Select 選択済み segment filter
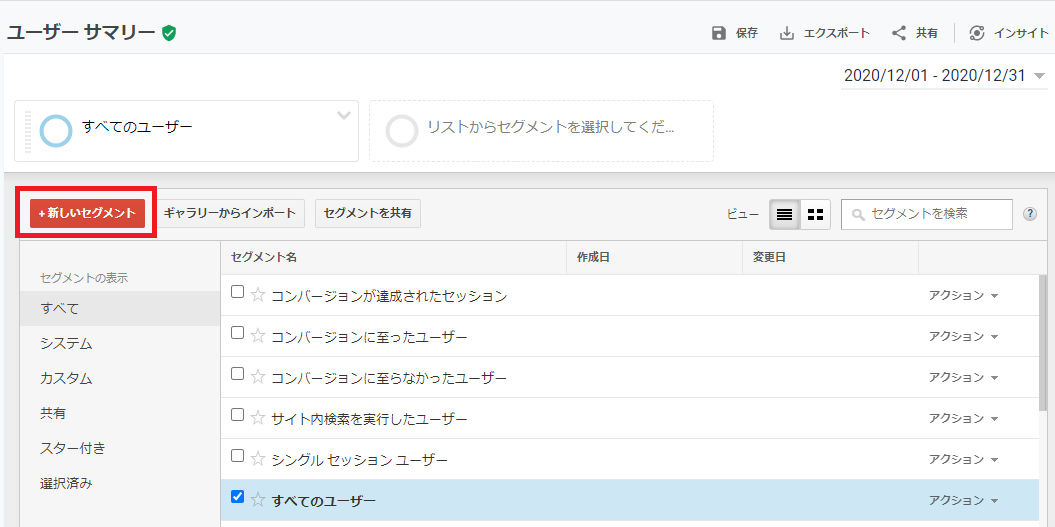Screen dimensions: 1055x527 [x=120, y=483]
